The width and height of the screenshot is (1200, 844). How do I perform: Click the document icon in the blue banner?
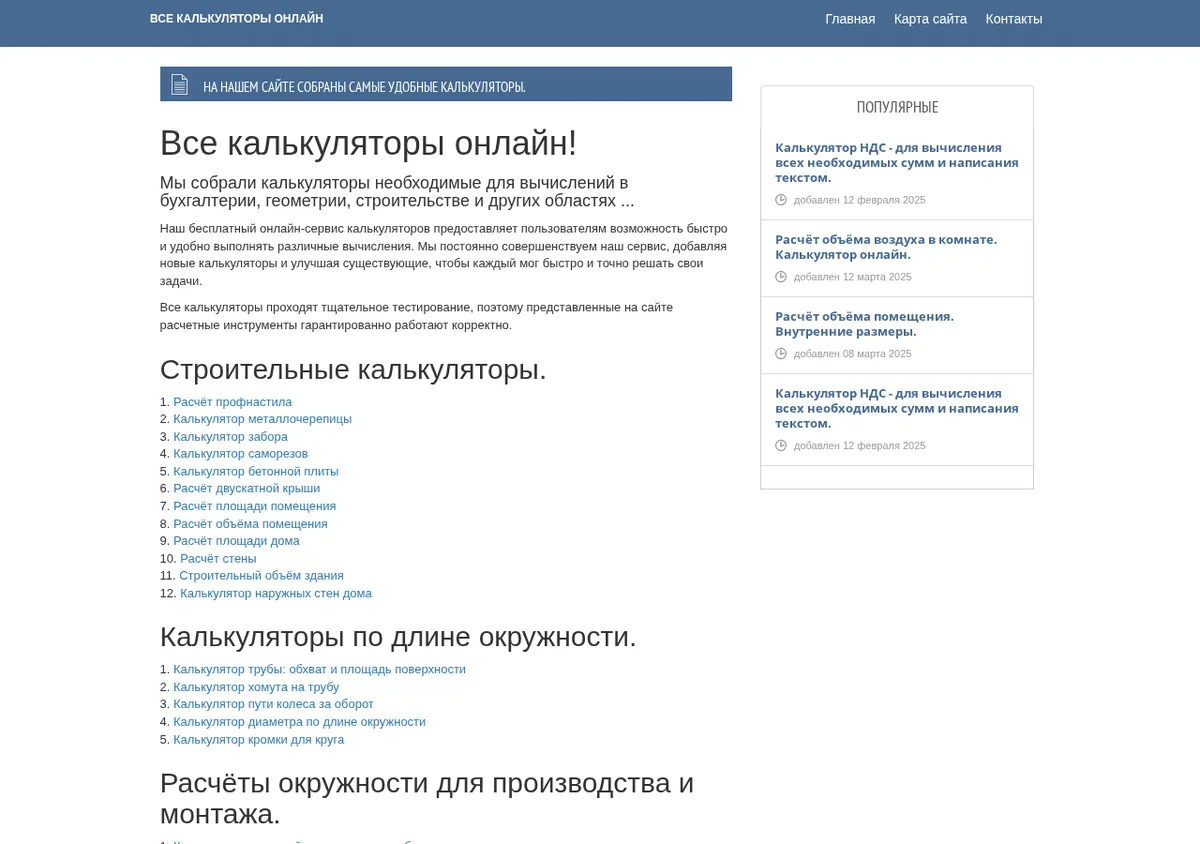[179, 85]
